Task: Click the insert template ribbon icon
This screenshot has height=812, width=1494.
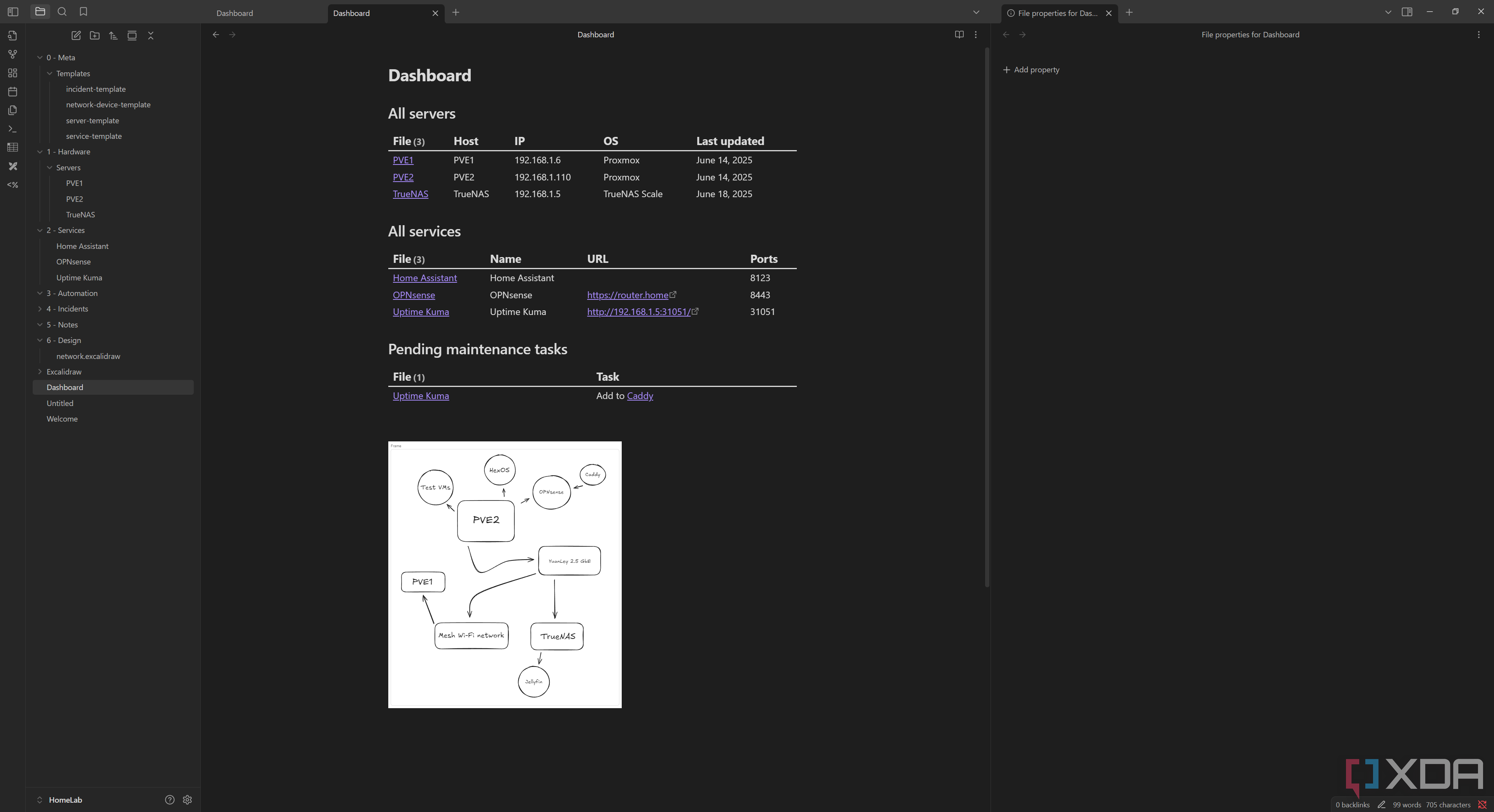Action: tap(12, 110)
